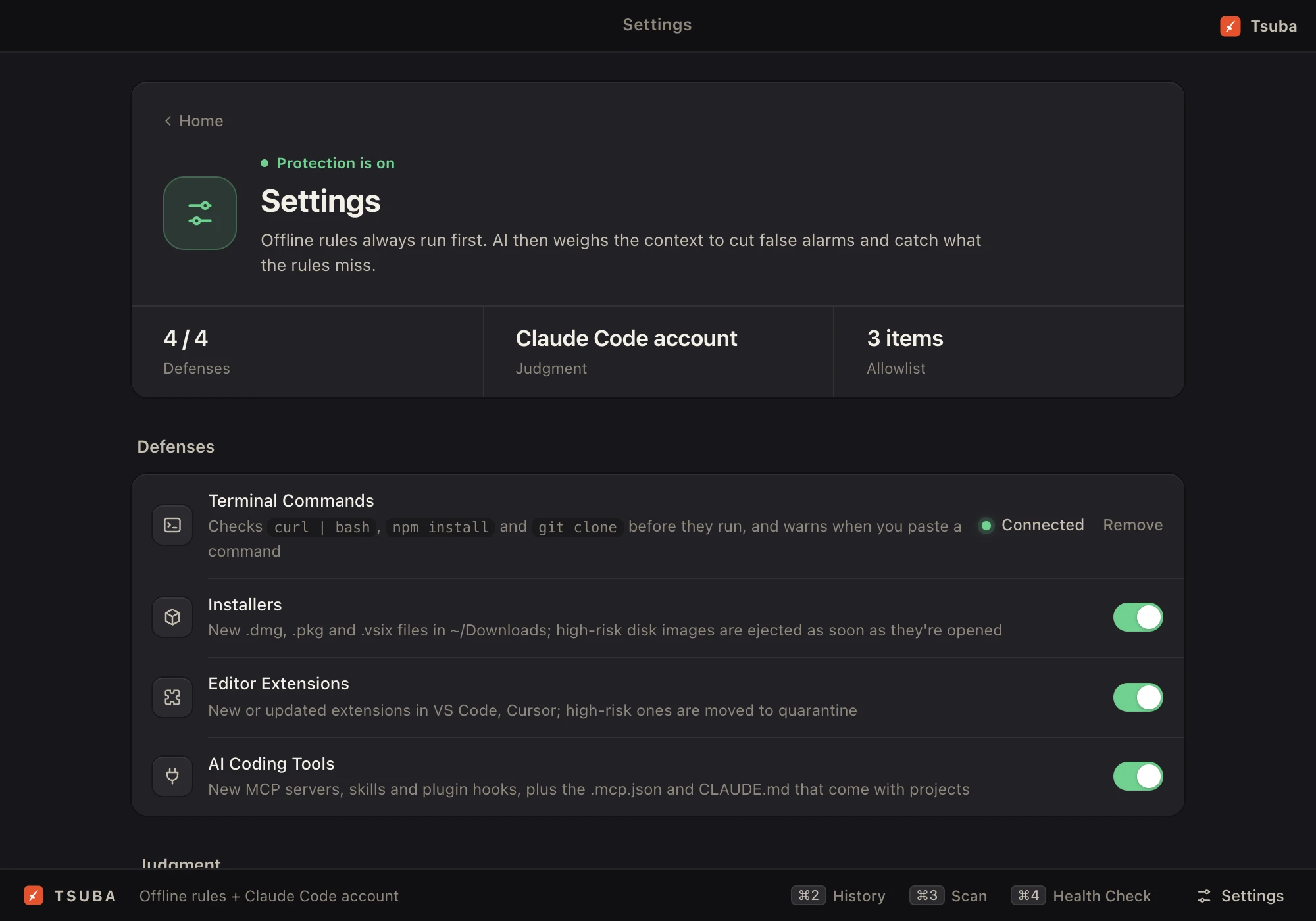Disable the Installers defense toggle
The height and width of the screenshot is (921, 1316).
click(x=1138, y=617)
